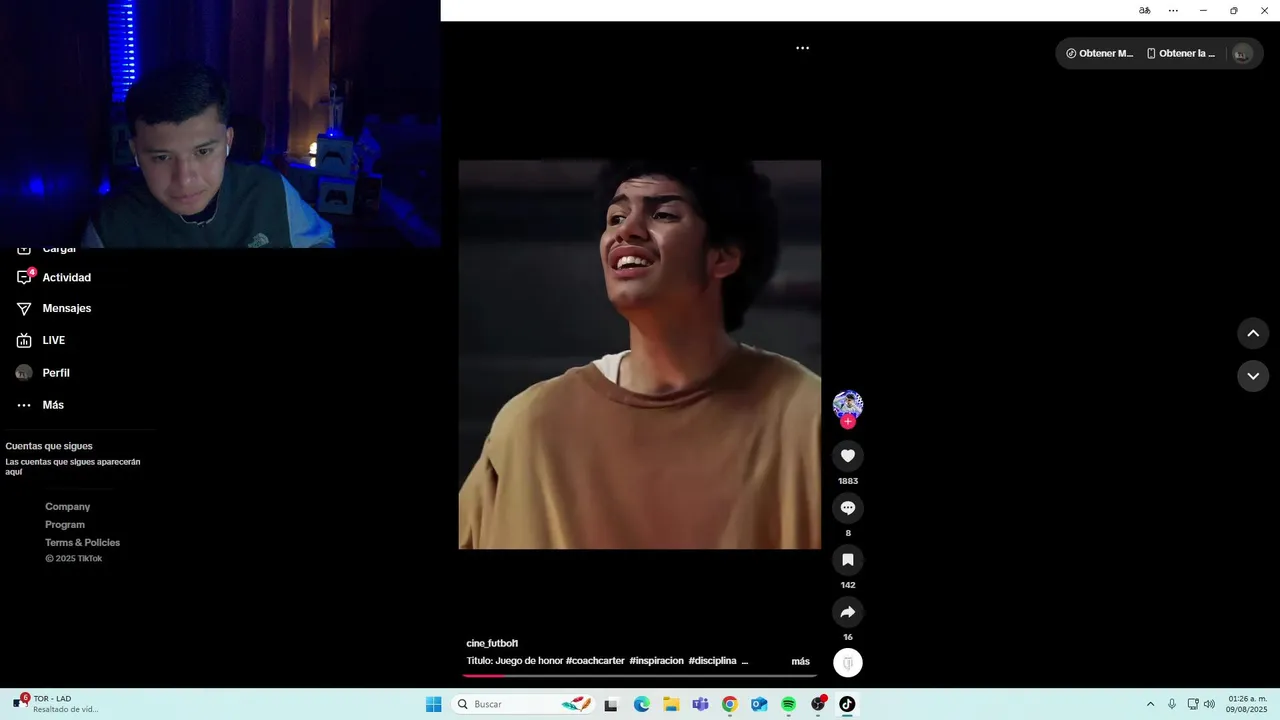Click the #inspiracion hashtag
The height and width of the screenshot is (720, 1280).
point(656,661)
